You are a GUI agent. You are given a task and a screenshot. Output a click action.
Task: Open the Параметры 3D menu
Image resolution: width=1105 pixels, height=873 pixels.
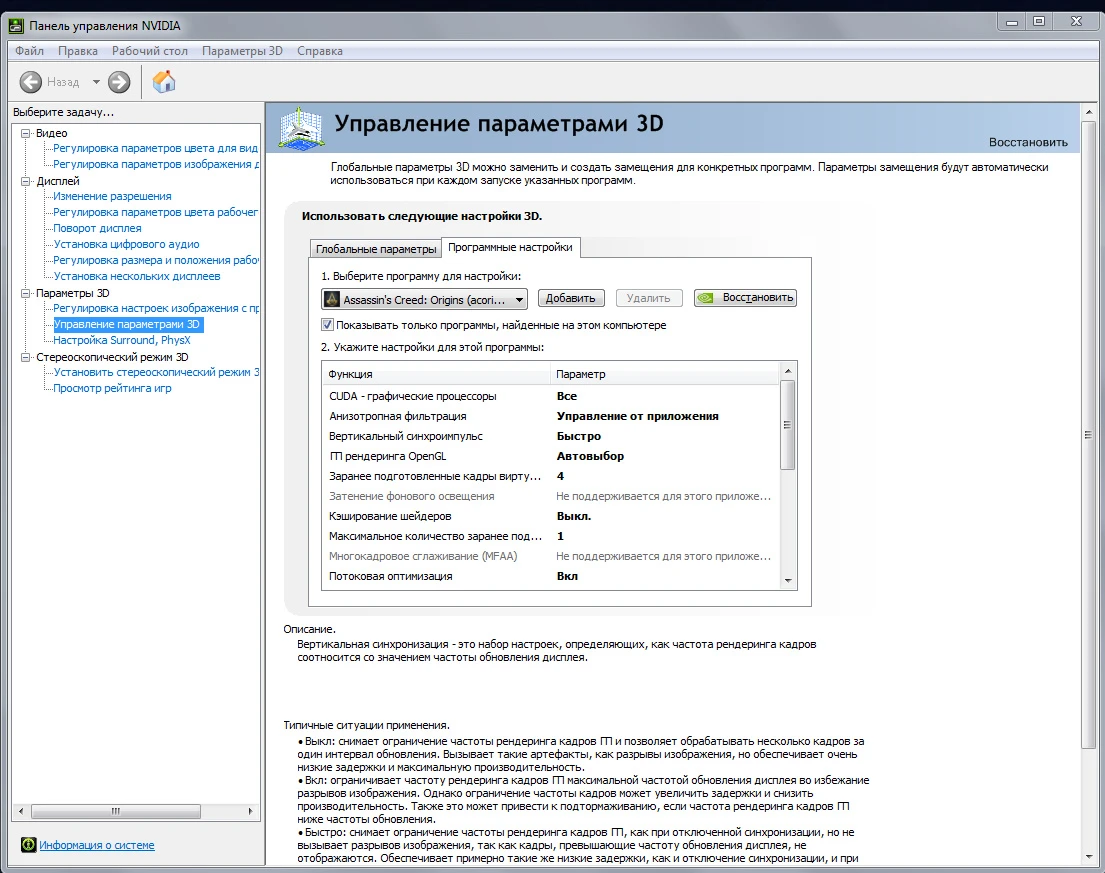(x=242, y=51)
